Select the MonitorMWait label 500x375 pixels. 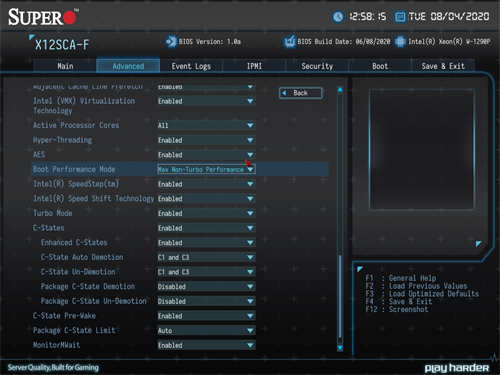tap(56, 345)
